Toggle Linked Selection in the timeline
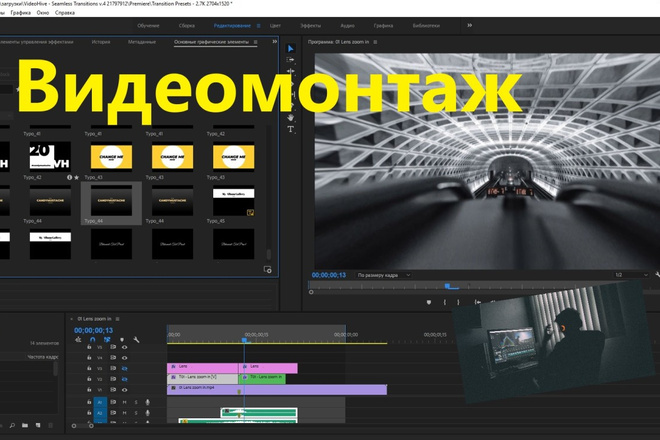Viewport: 660px width, 440px height. [107, 339]
